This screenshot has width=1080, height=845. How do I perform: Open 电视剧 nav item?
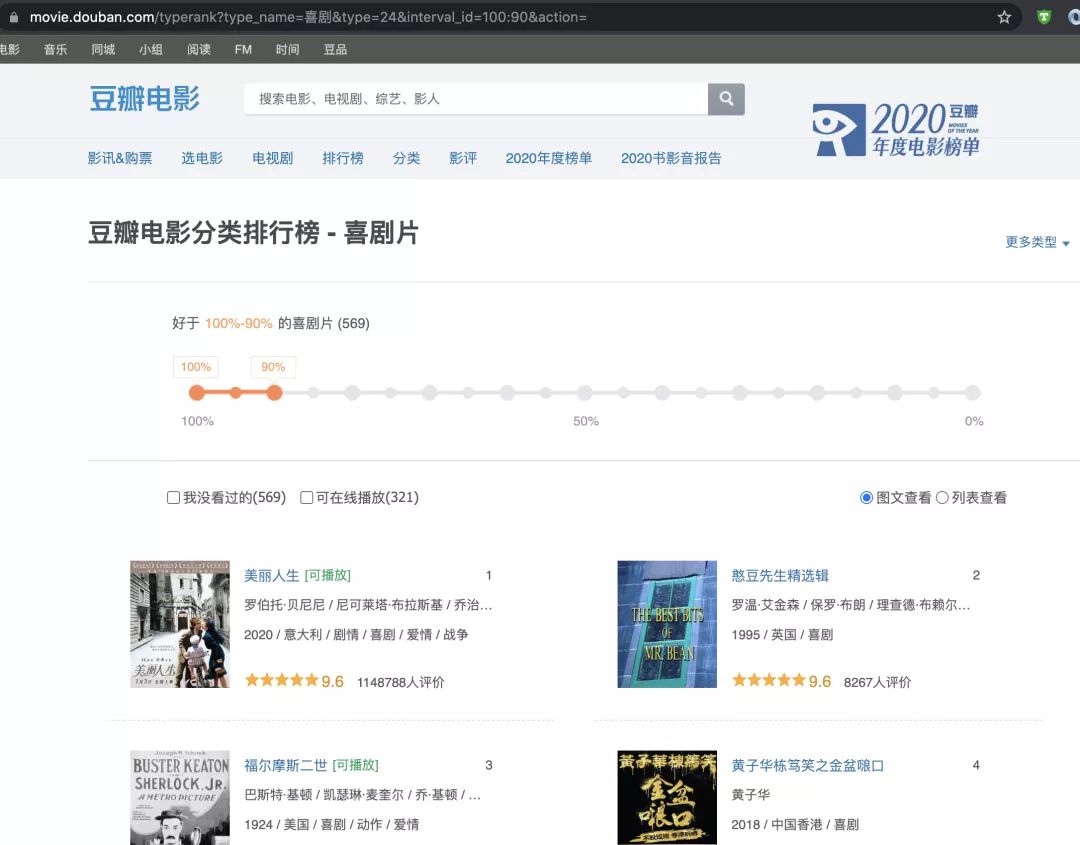pyautogui.click(x=273, y=158)
